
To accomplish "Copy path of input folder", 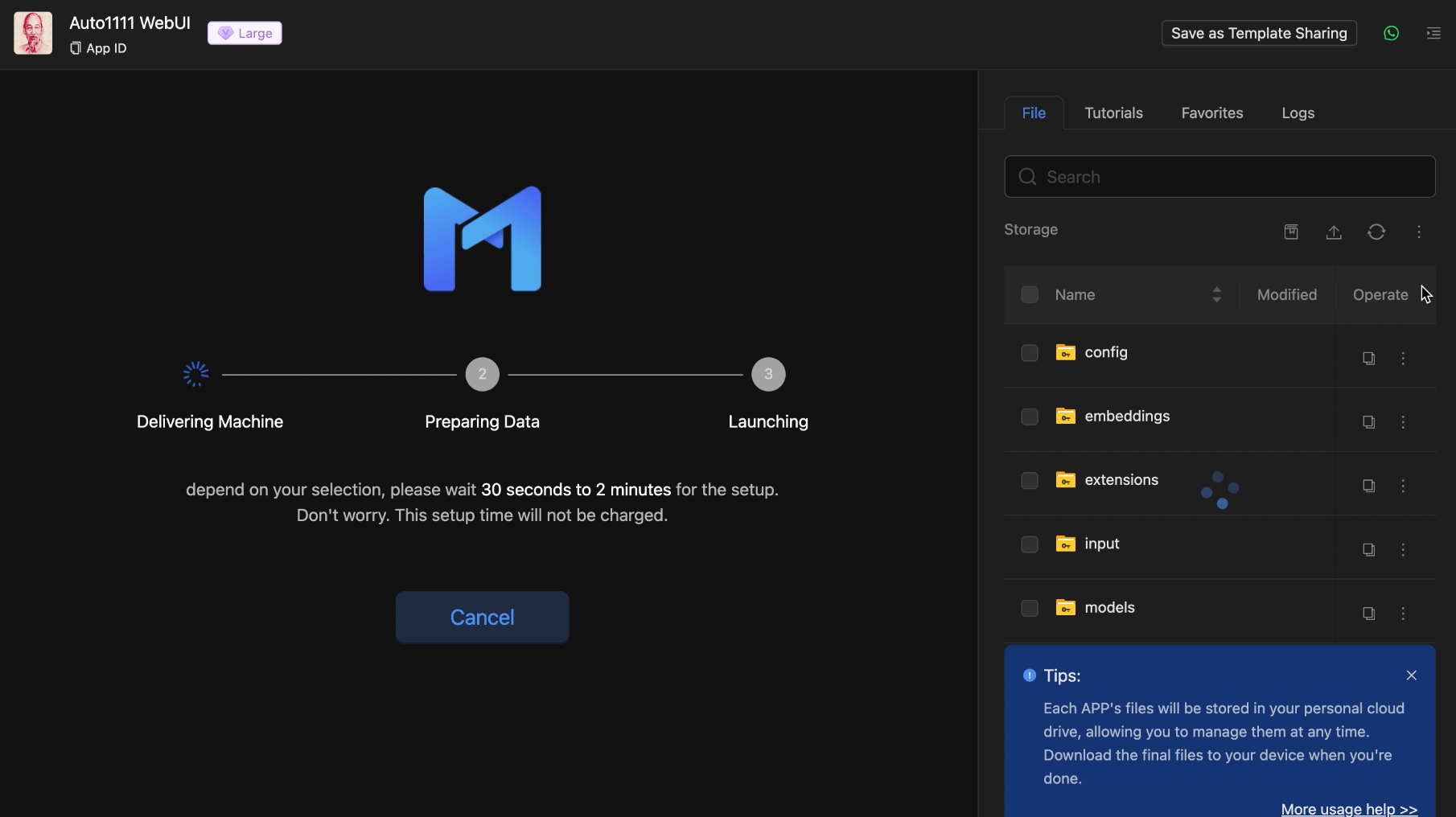I will pos(1368,550).
